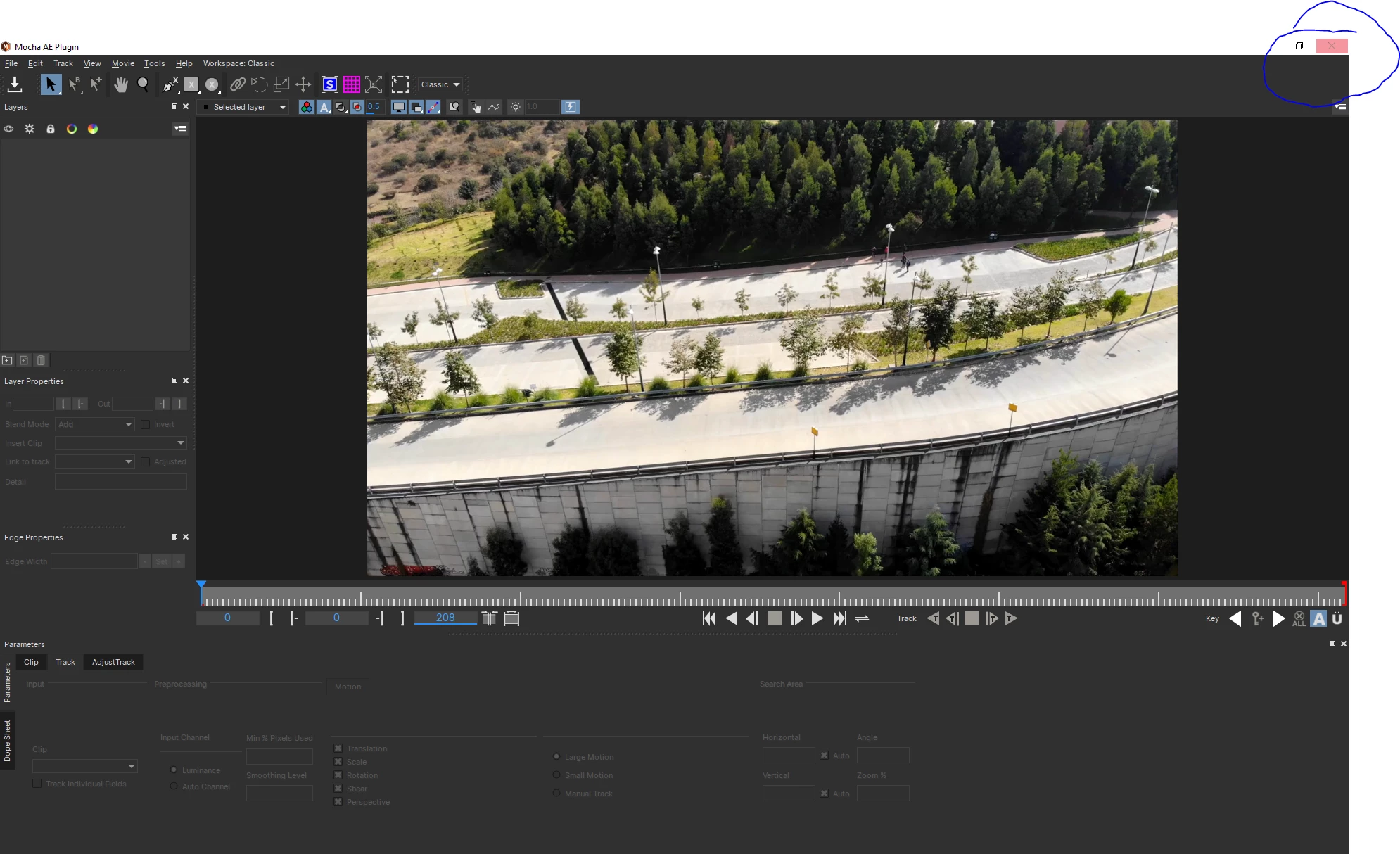Select the Large Motion radio button
1400x854 pixels.
coord(556,757)
